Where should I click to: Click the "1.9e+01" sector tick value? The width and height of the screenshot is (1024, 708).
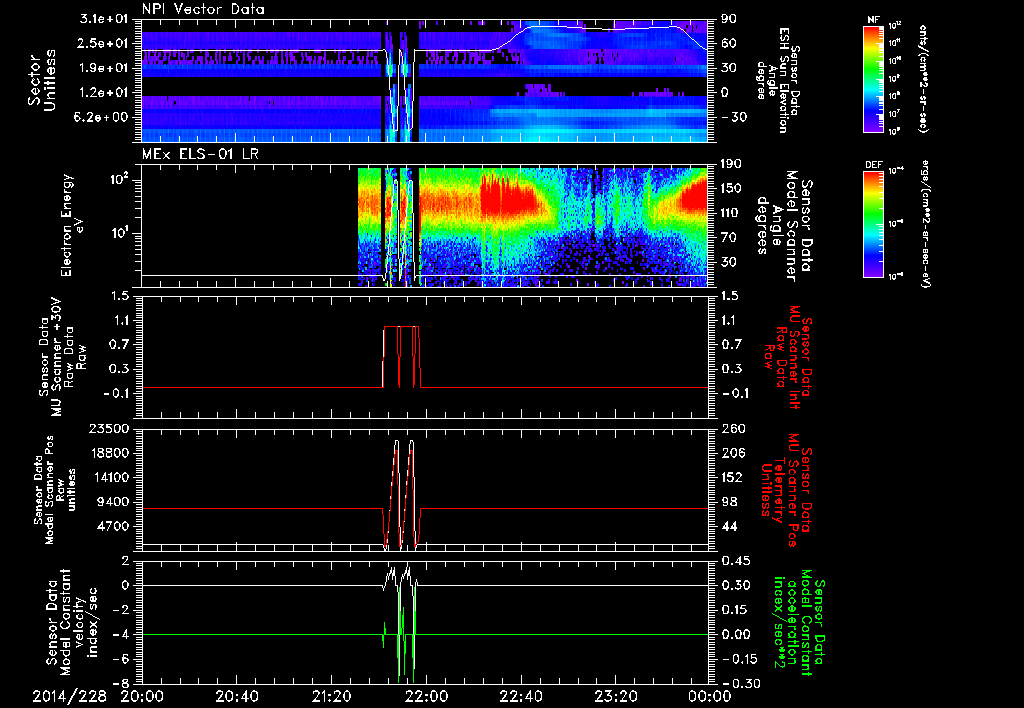(x=104, y=68)
